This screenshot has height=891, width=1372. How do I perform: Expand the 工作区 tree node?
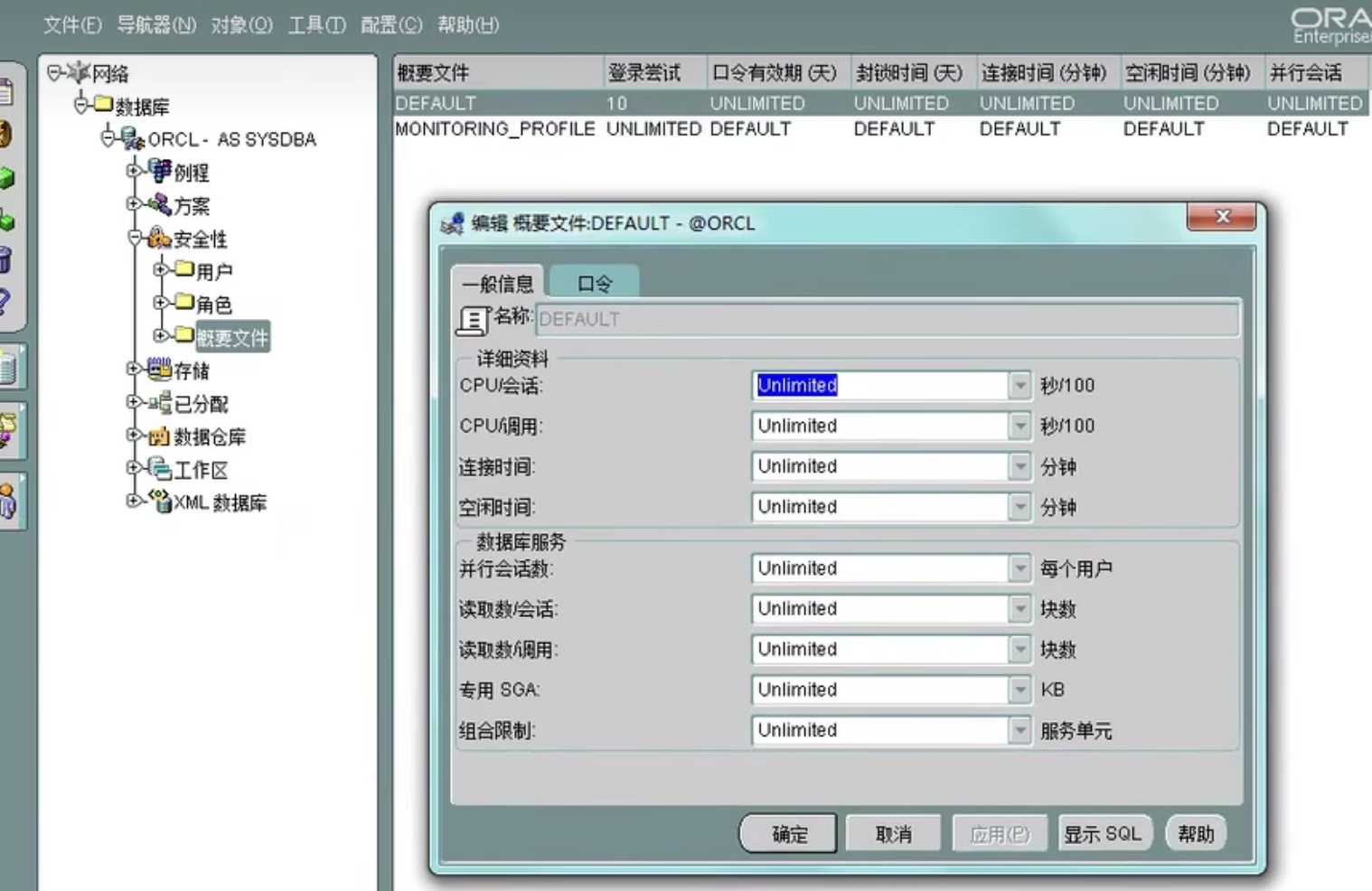(134, 467)
